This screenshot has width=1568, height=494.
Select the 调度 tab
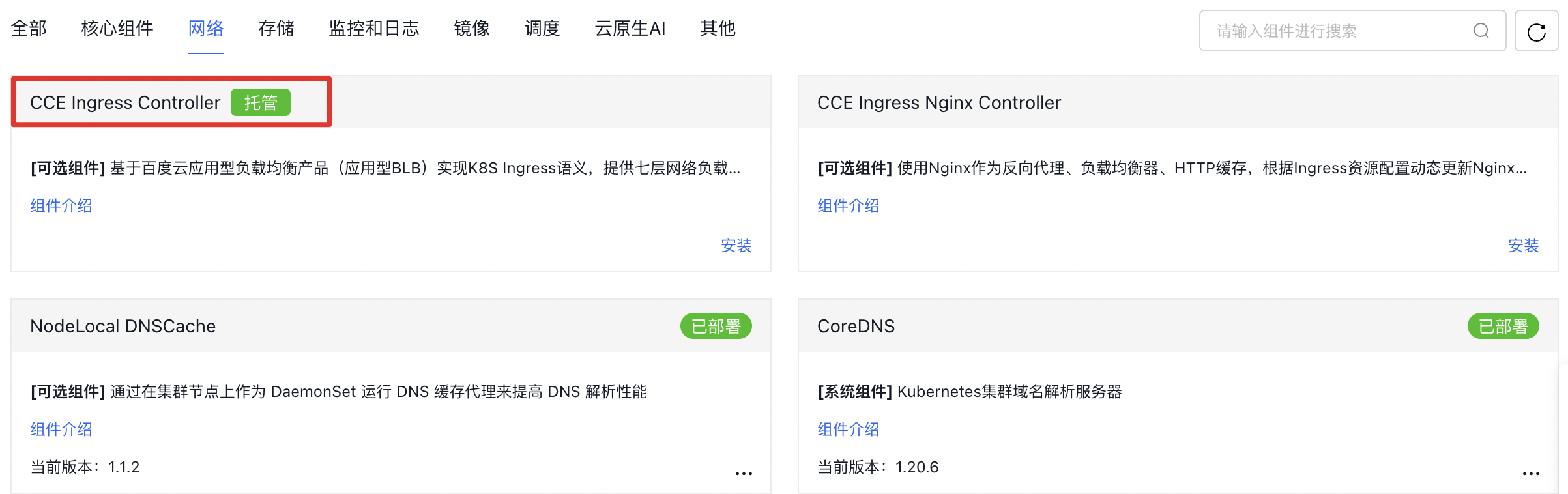click(542, 28)
